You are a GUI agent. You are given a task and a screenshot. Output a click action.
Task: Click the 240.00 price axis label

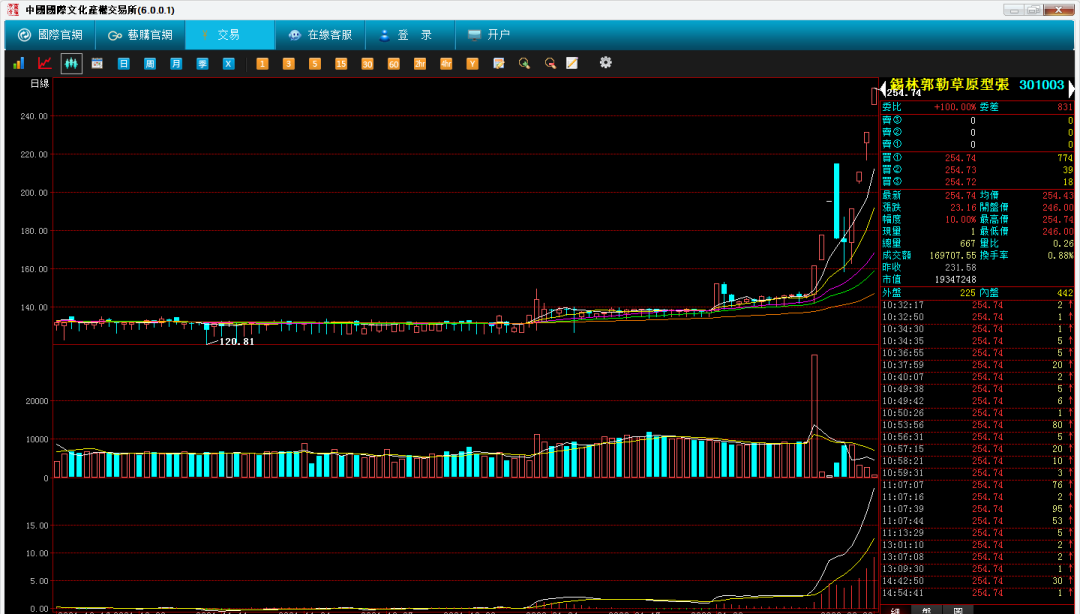pyautogui.click(x=34, y=116)
